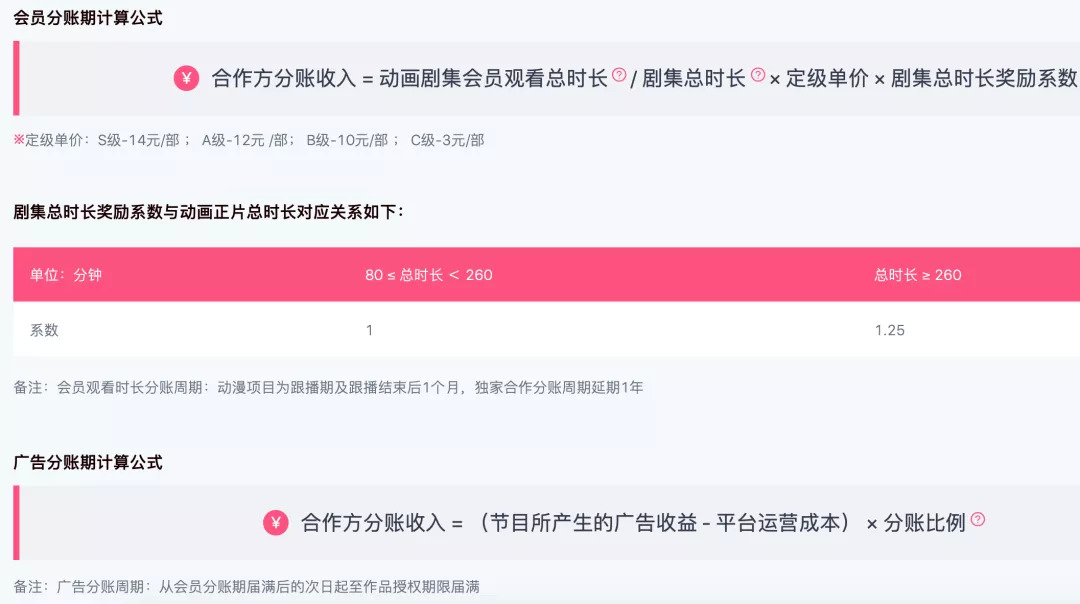Click the 剧集总时长奖励系数 table title
This screenshot has width=1080, height=604.
click(x=208, y=211)
